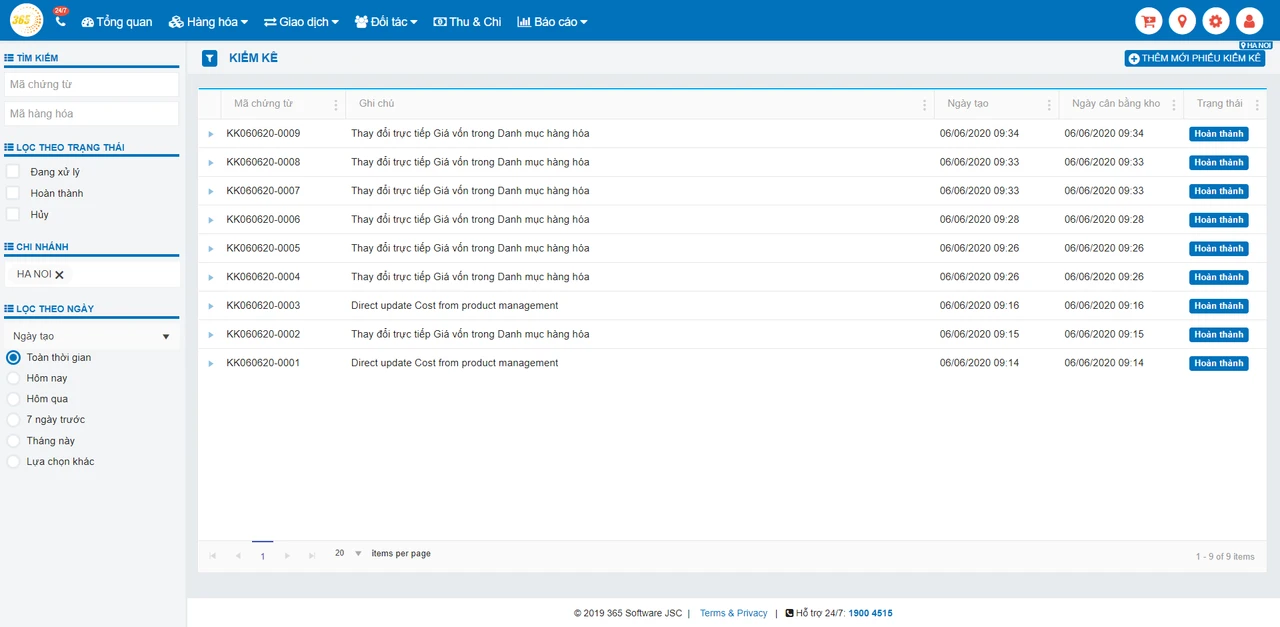Click Hoàn thành badge for KK060620-0009
Screen dimensions: 1280x627
[x=1218, y=134]
